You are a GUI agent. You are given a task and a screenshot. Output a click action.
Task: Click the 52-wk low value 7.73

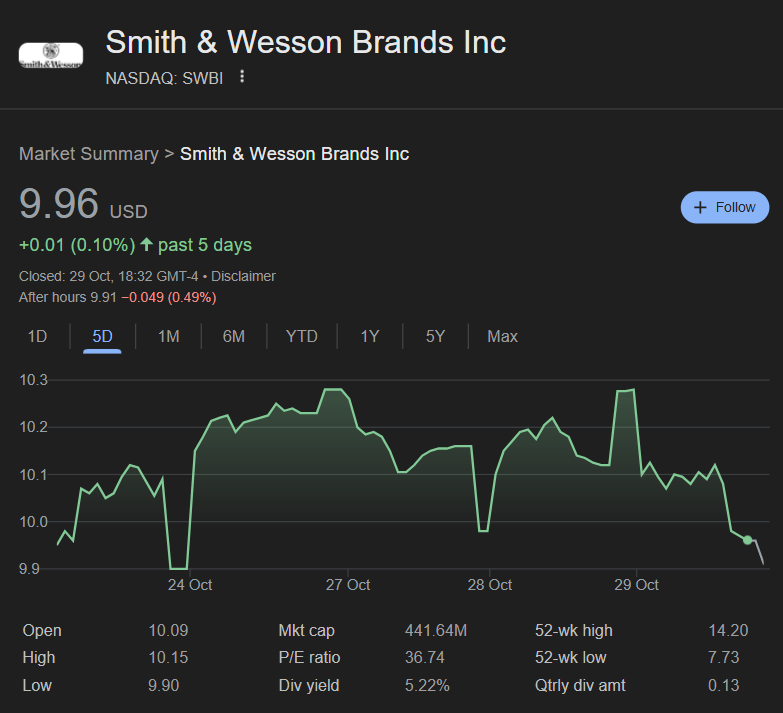click(x=724, y=658)
